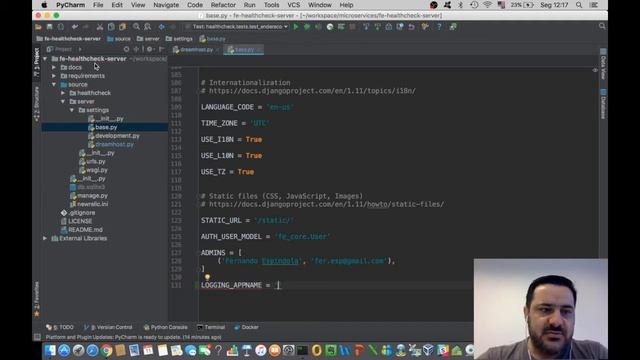The image size is (640, 360).
Task: Click the Paste icon in toolbar
Action: 122,27
